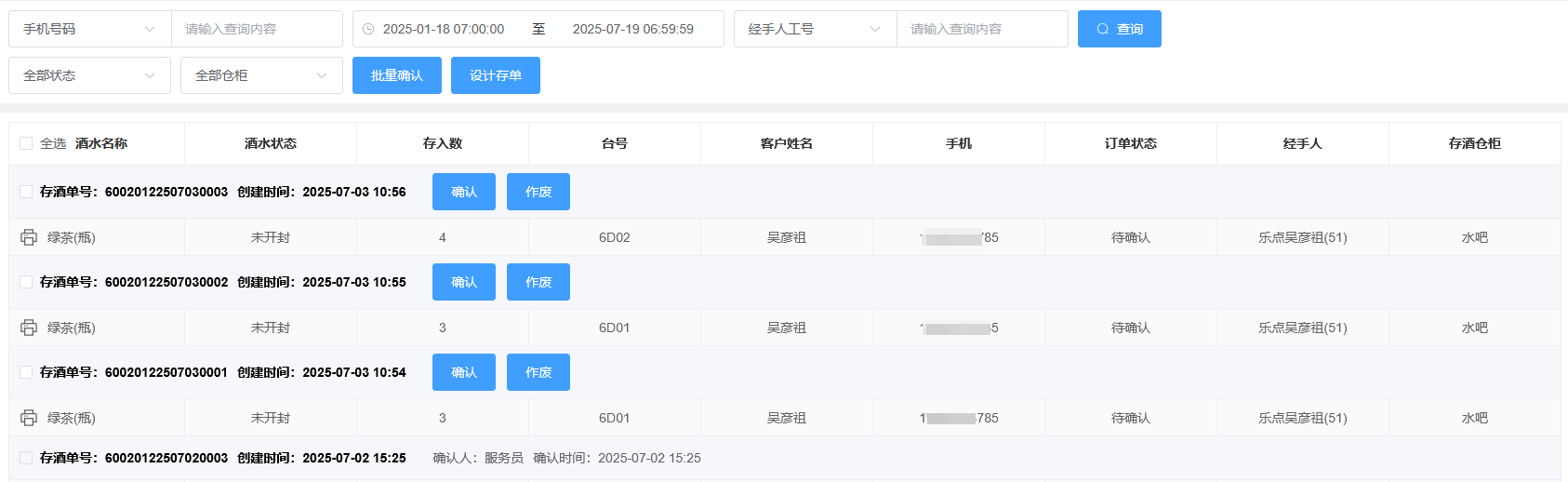Check the box for order 60020122507030002
1568x482 pixels.
(x=26, y=282)
